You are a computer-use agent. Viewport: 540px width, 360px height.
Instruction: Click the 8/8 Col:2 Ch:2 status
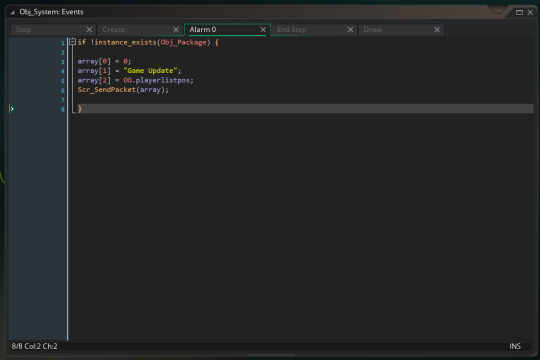point(34,346)
